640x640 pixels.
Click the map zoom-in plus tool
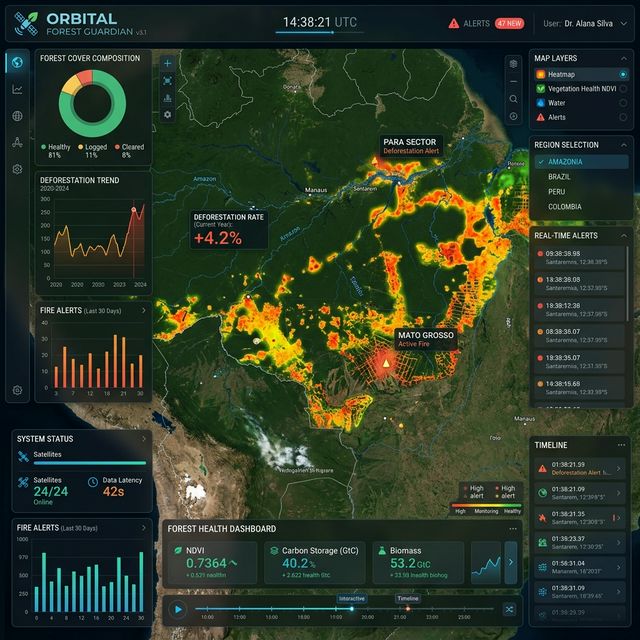pos(167,63)
